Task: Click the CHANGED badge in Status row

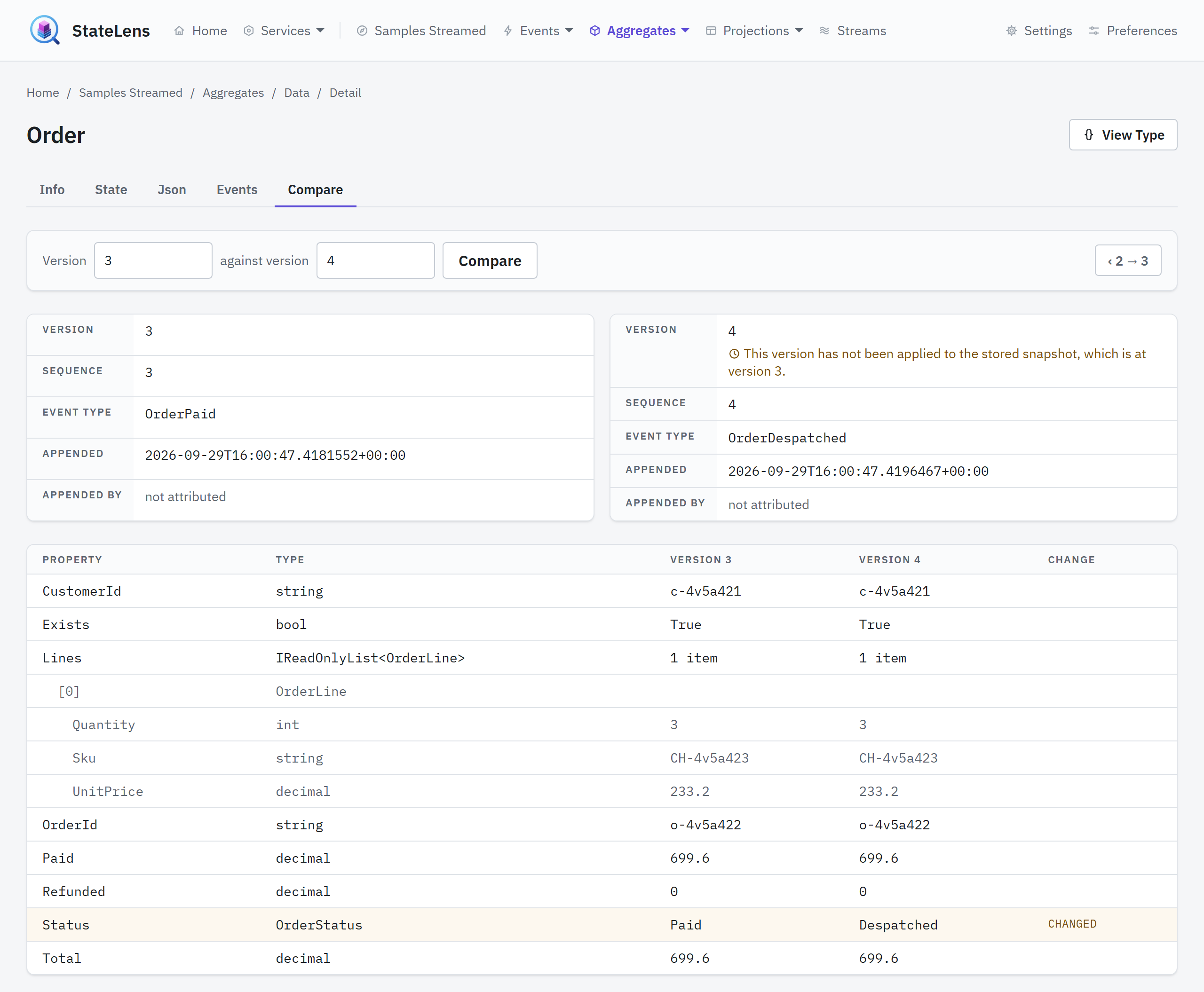Action: click(x=1072, y=924)
